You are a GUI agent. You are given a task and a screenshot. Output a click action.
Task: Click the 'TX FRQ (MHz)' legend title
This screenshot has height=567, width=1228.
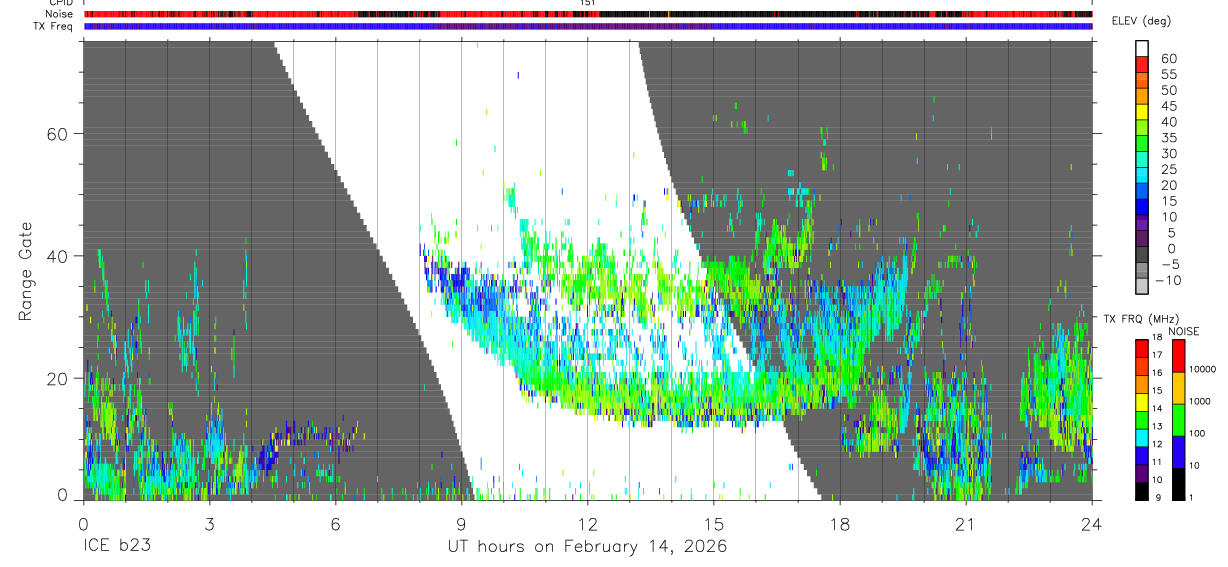[1141, 318]
